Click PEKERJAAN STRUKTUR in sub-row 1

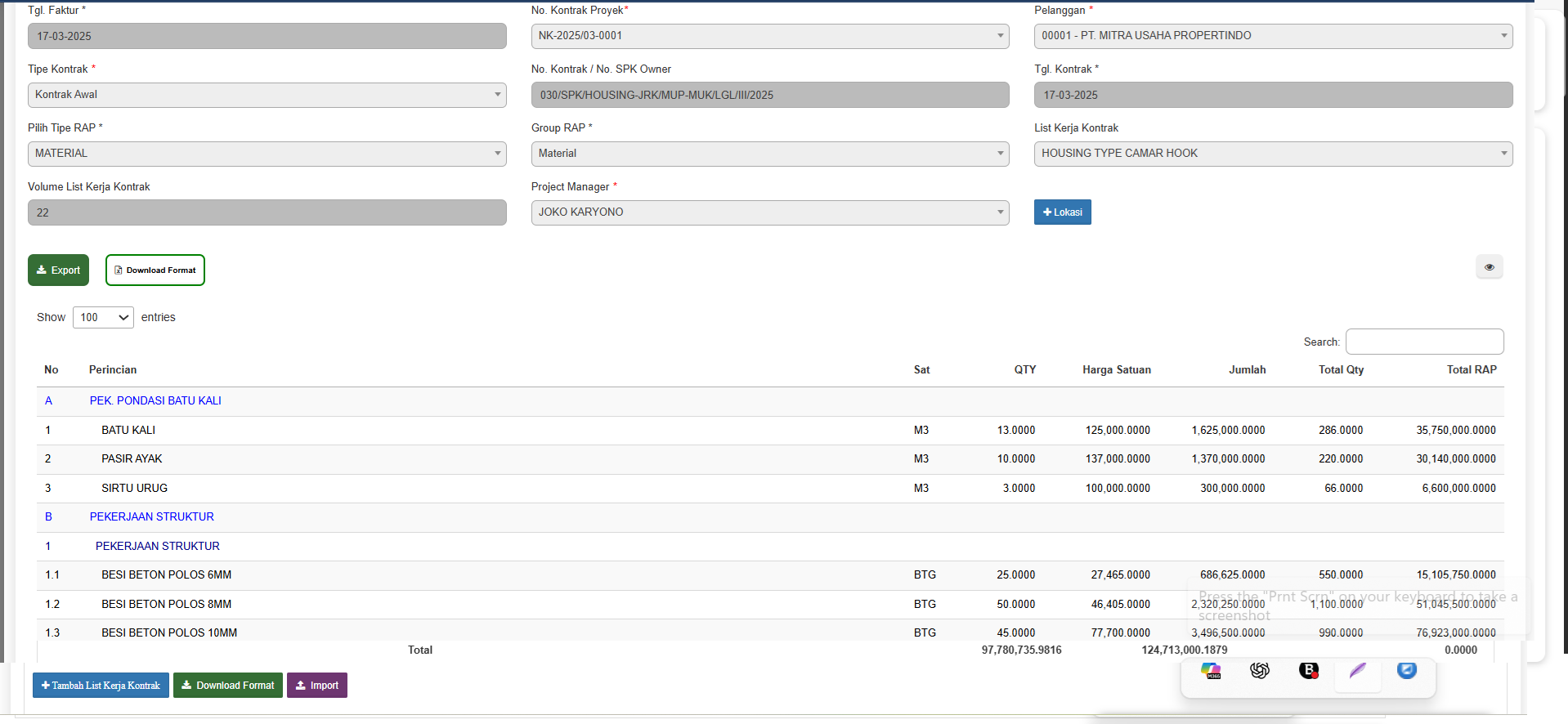(158, 547)
